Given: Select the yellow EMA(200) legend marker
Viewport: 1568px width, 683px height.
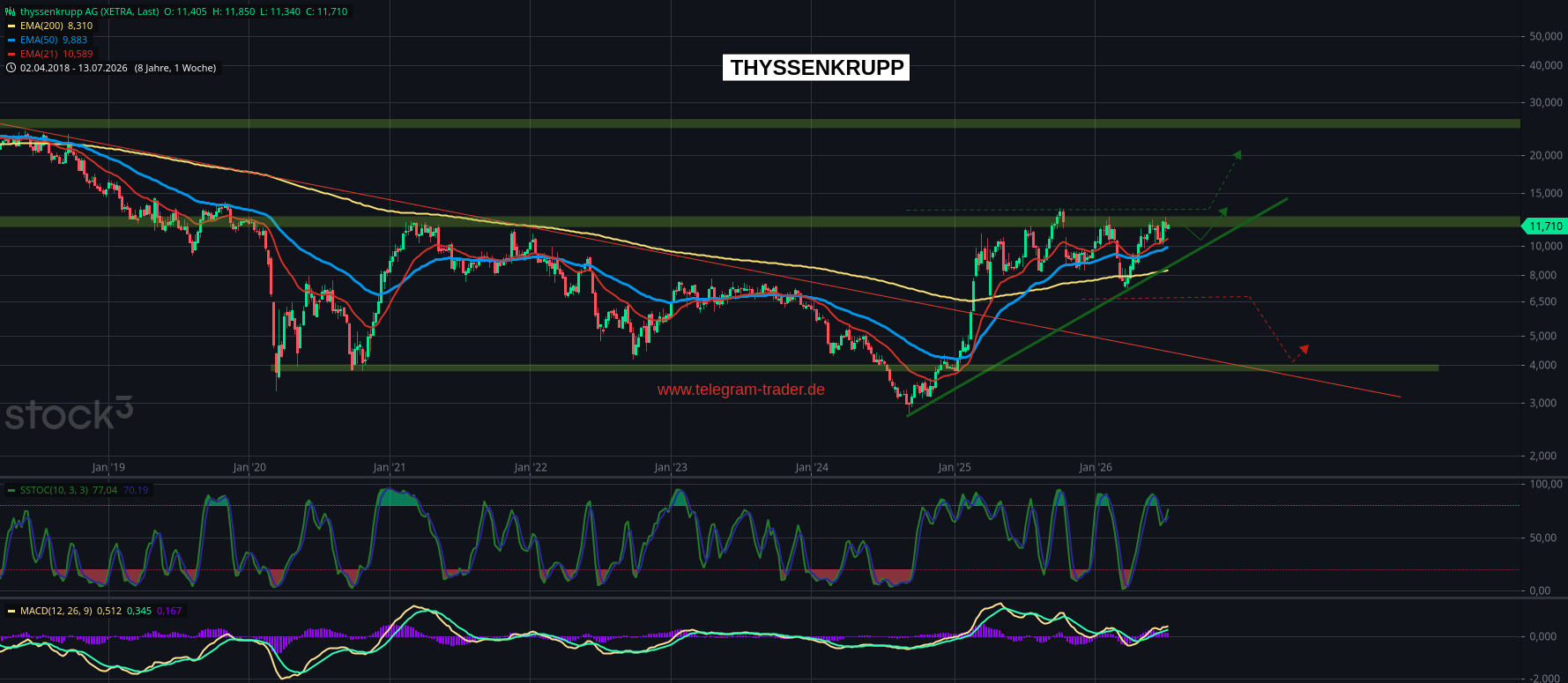Looking at the screenshot, I should [x=11, y=26].
